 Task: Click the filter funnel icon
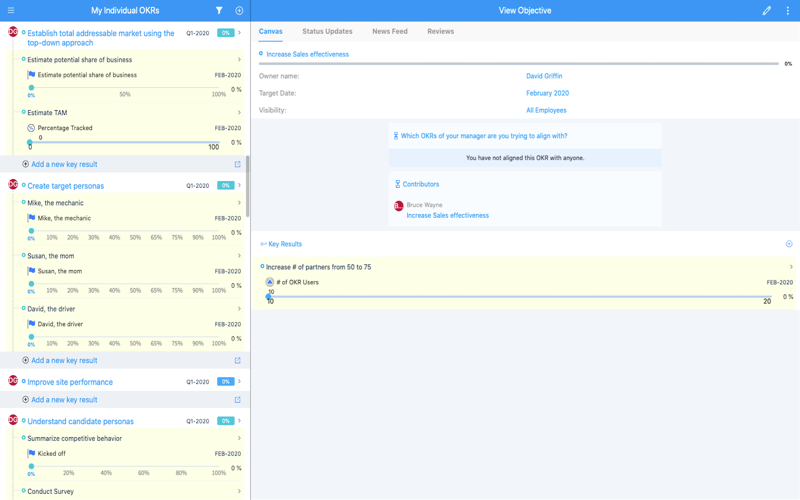click(x=219, y=10)
